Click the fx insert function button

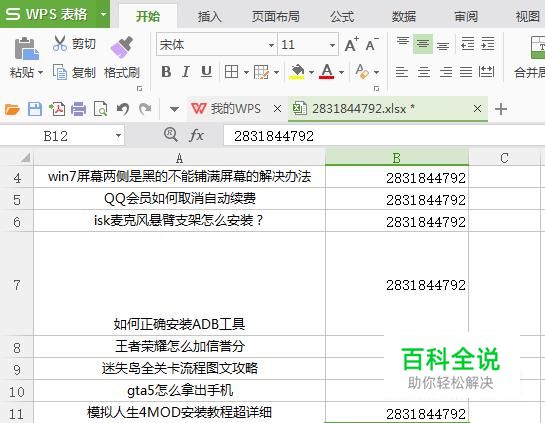point(196,135)
